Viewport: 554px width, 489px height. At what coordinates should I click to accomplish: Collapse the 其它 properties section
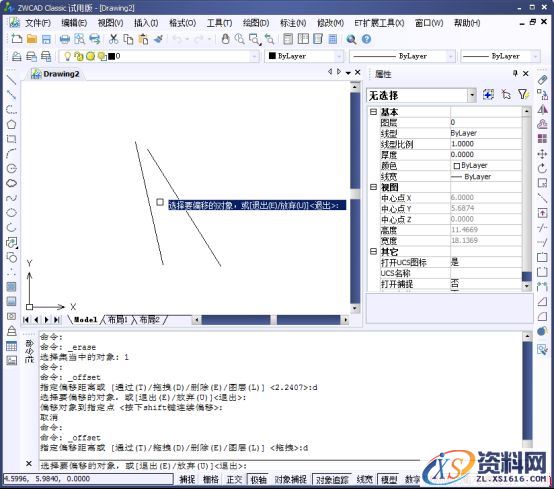click(x=373, y=251)
